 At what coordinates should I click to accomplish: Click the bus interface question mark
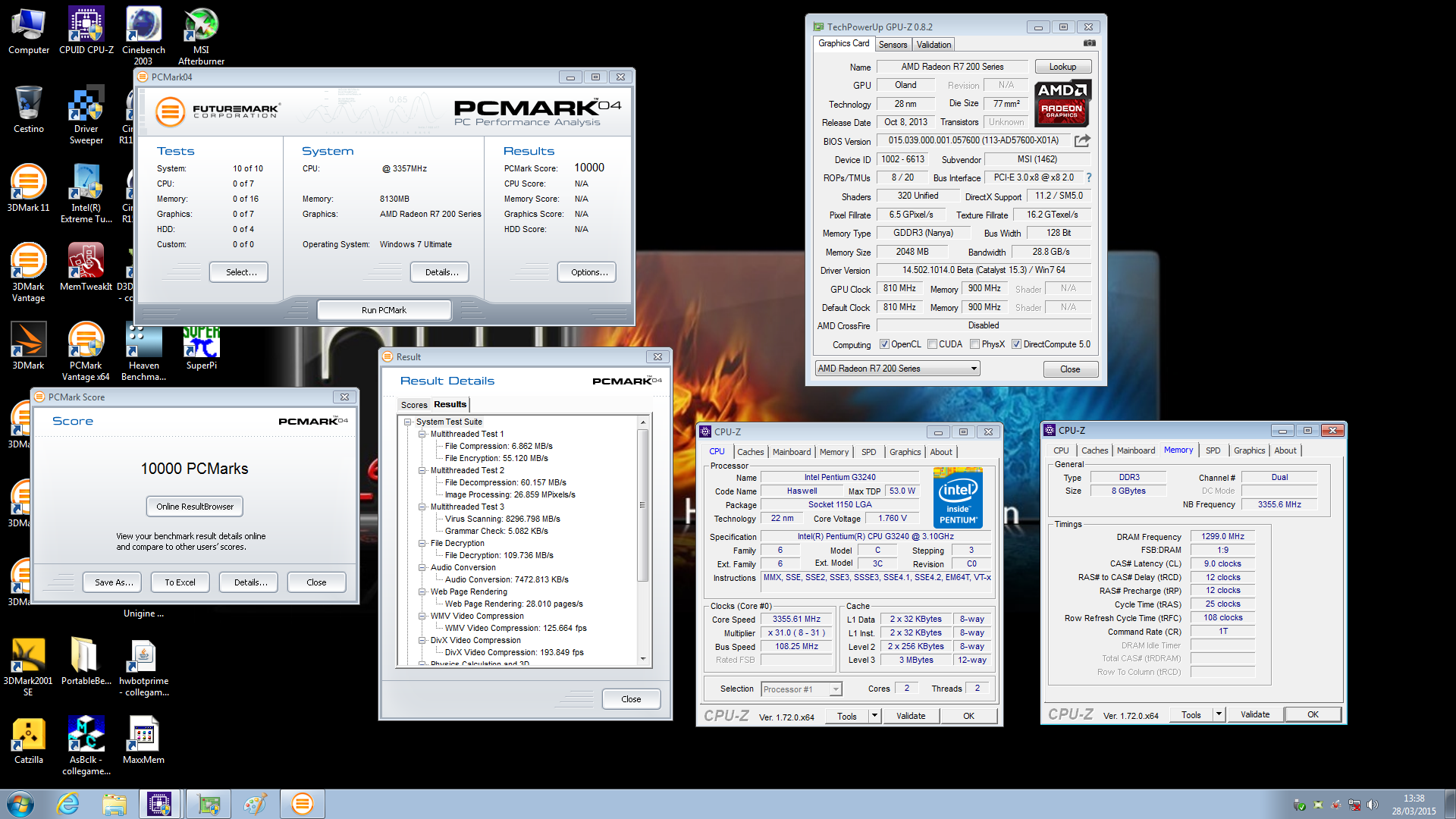coord(1088,177)
